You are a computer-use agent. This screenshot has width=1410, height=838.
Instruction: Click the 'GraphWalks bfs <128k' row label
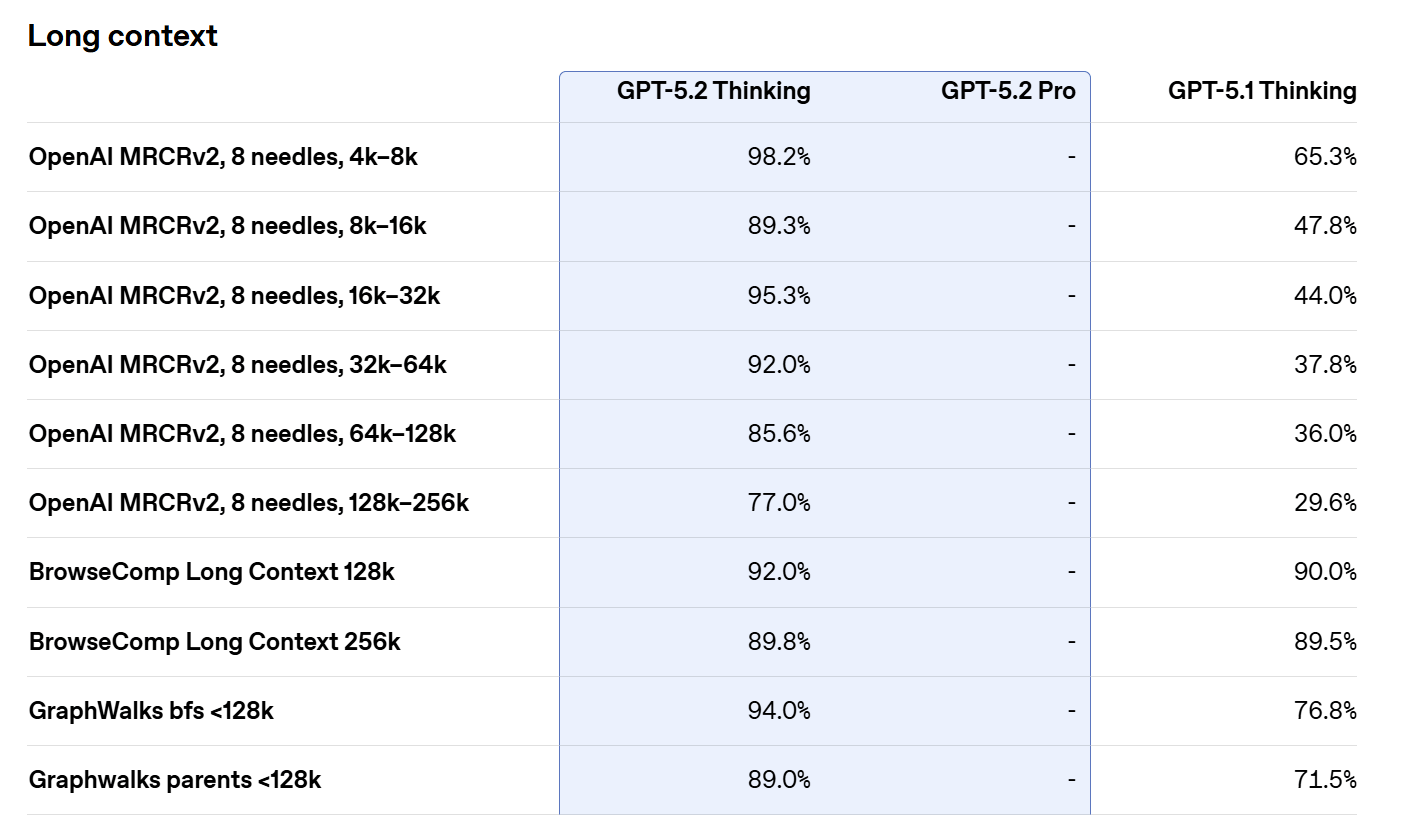click(151, 711)
